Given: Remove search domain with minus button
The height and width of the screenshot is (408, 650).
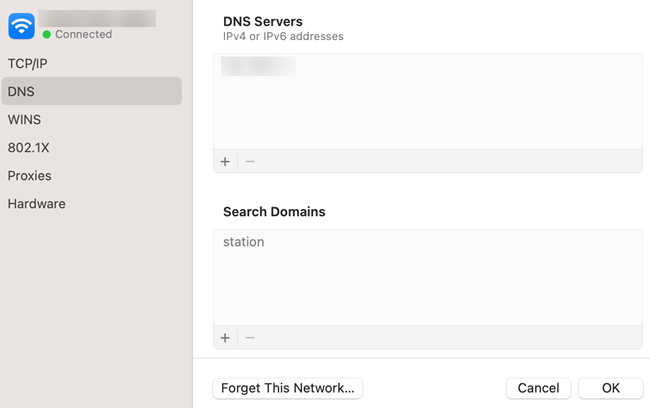Looking at the screenshot, I should 250,338.
